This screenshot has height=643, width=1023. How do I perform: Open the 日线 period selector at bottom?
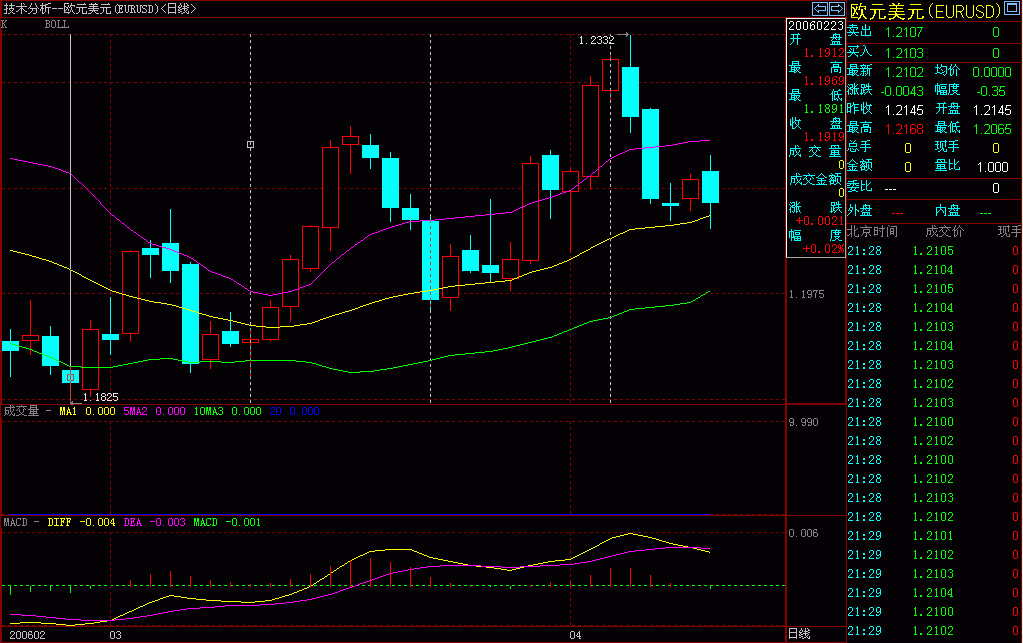click(799, 634)
